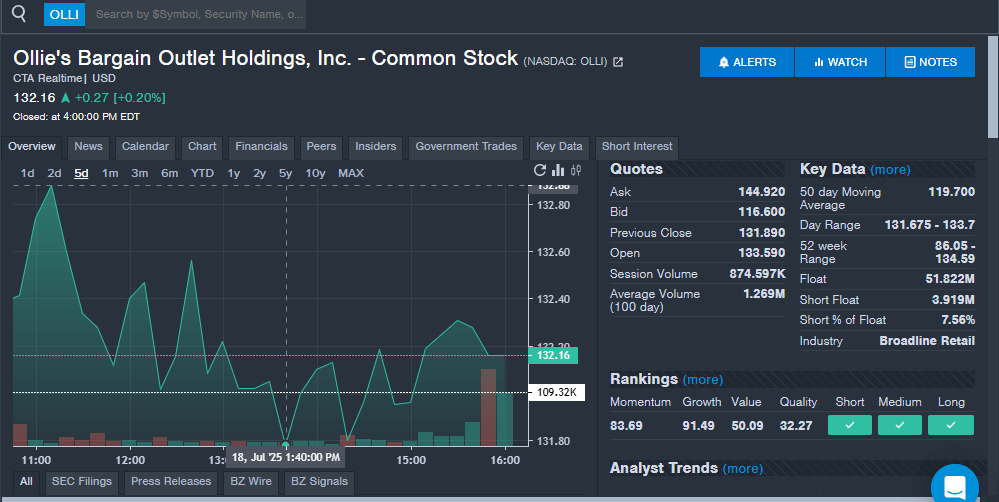The height and width of the screenshot is (502, 999).
Task: Open Analyst Trends (more) link
Action: point(743,469)
